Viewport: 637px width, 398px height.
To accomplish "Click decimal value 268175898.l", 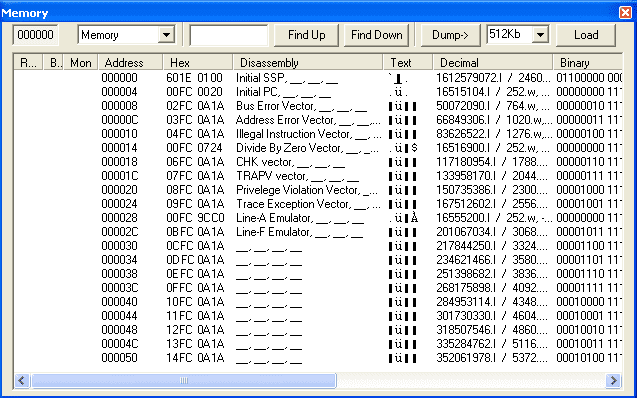I will 466,288.
